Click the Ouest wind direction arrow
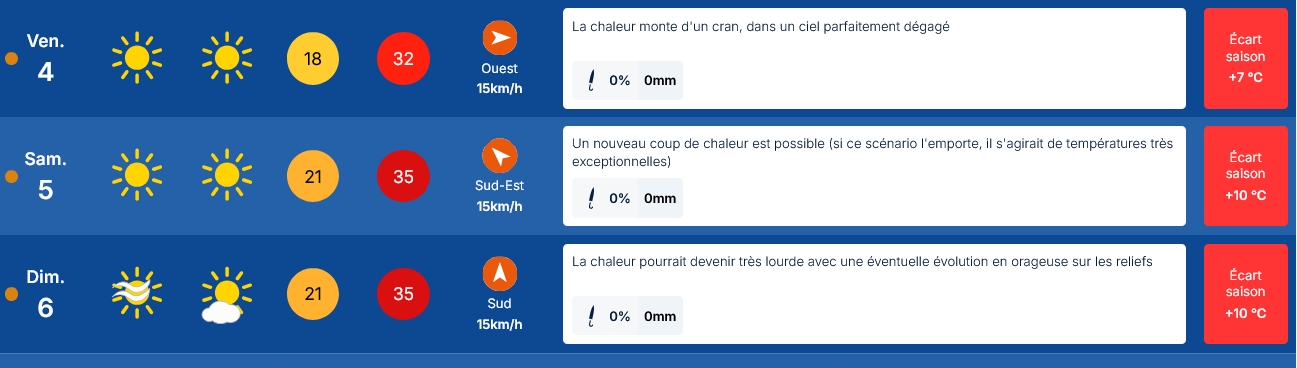Image resolution: width=1297 pixels, height=368 pixels. click(x=500, y=39)
